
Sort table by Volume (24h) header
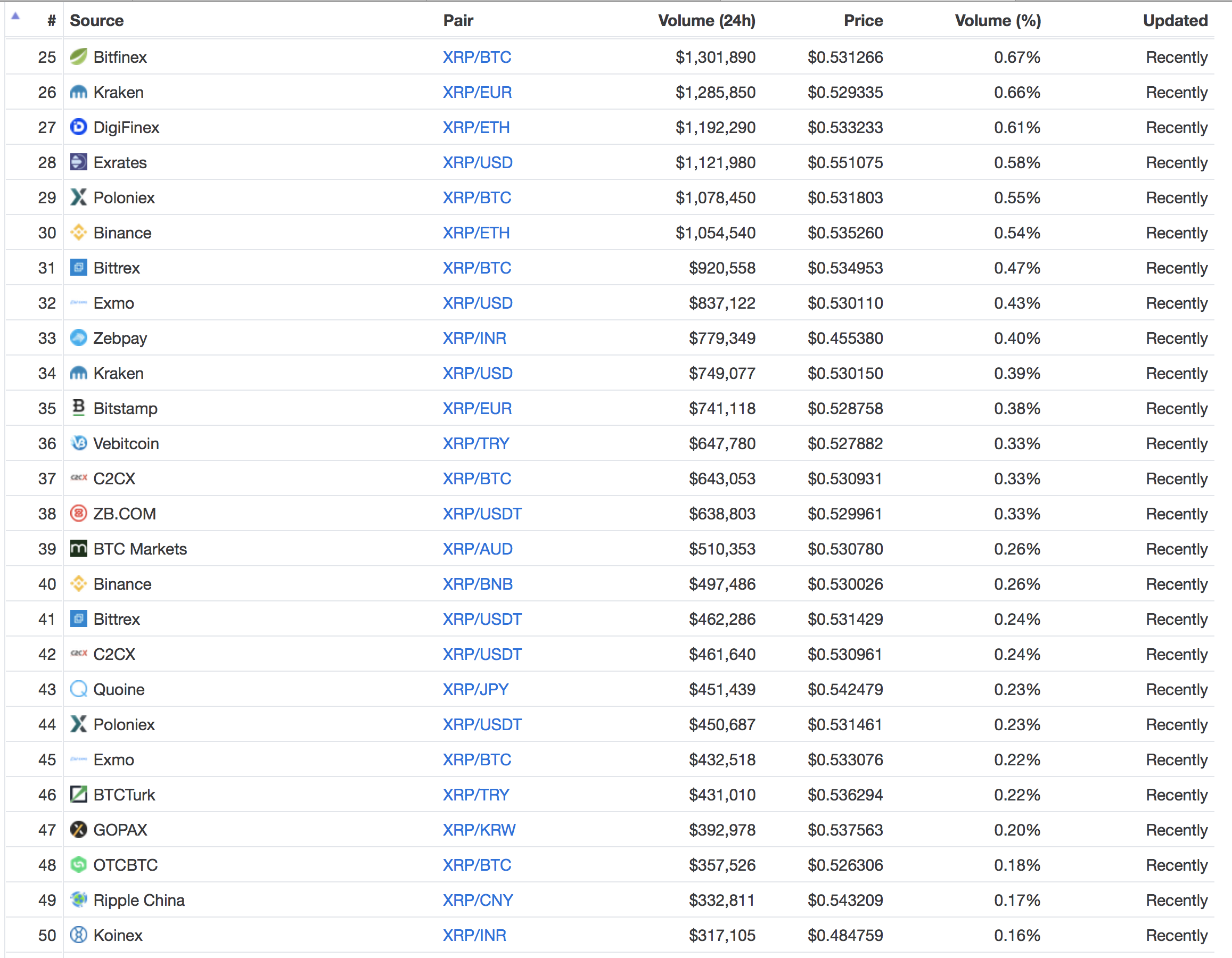707,20
